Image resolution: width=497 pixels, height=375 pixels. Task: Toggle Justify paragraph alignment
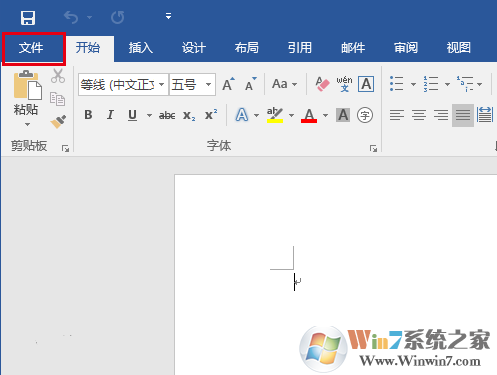click(463, 115)
